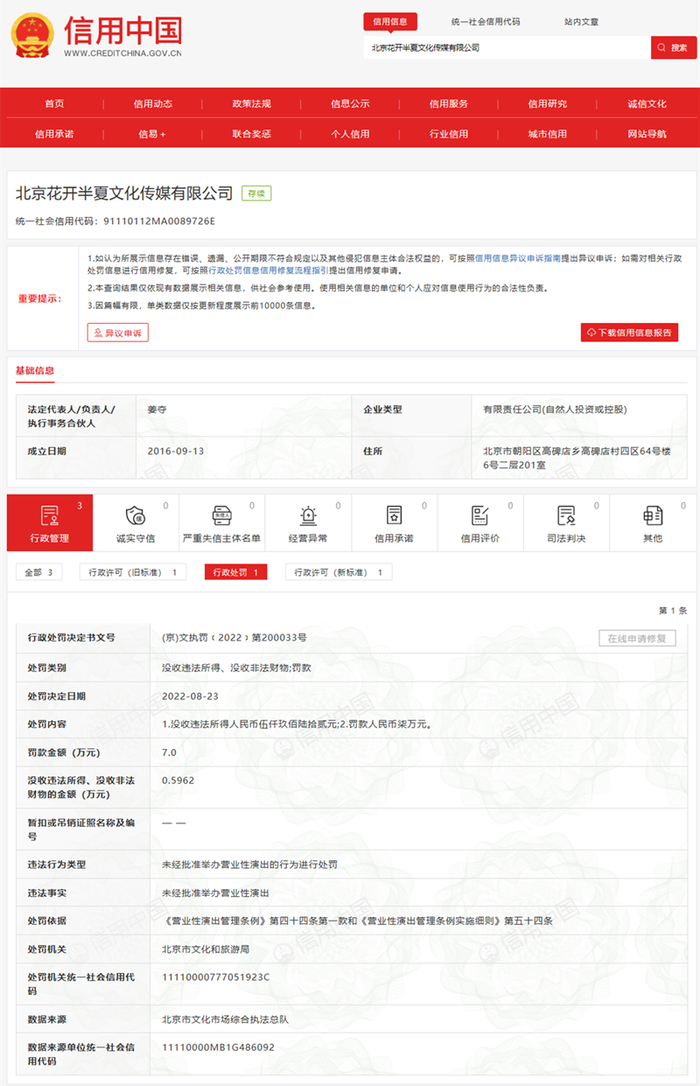Open the 城市信用 navigation item
The width and height of the screenshot is (700, 1086).
(547, 134)
